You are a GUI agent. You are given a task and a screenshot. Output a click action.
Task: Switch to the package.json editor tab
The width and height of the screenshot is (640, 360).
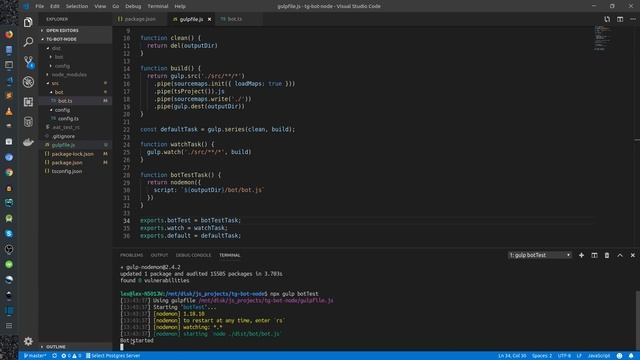coord(140,19)
